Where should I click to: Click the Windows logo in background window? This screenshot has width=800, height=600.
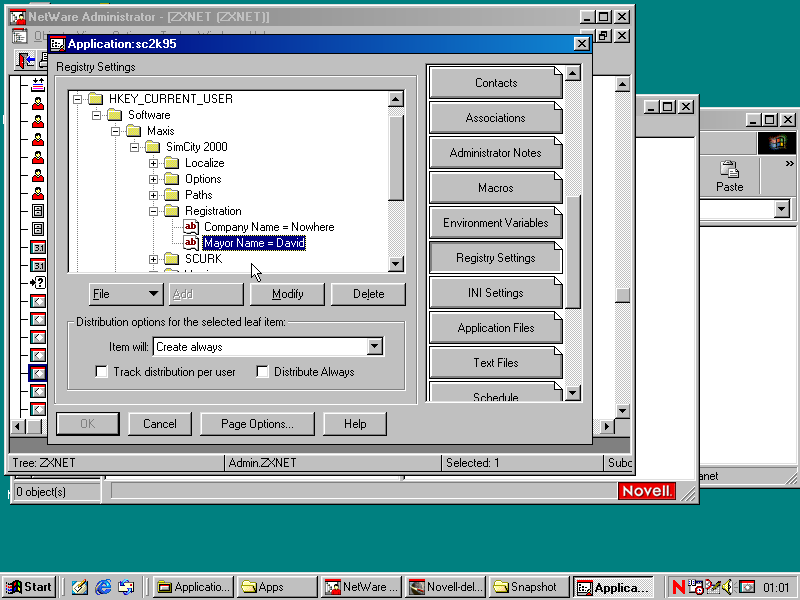[x=776, y=143]
